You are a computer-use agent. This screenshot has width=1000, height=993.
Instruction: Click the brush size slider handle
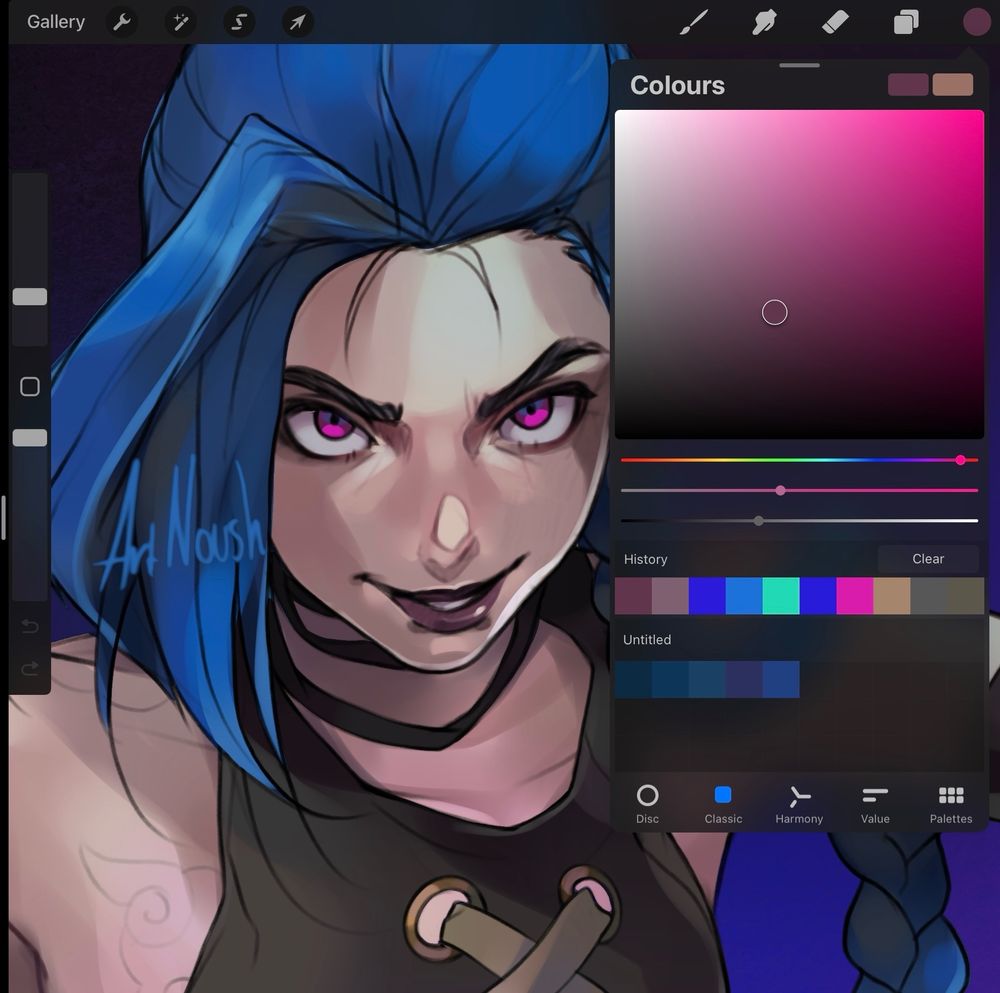pyautogui.click(x=30, y=297)
